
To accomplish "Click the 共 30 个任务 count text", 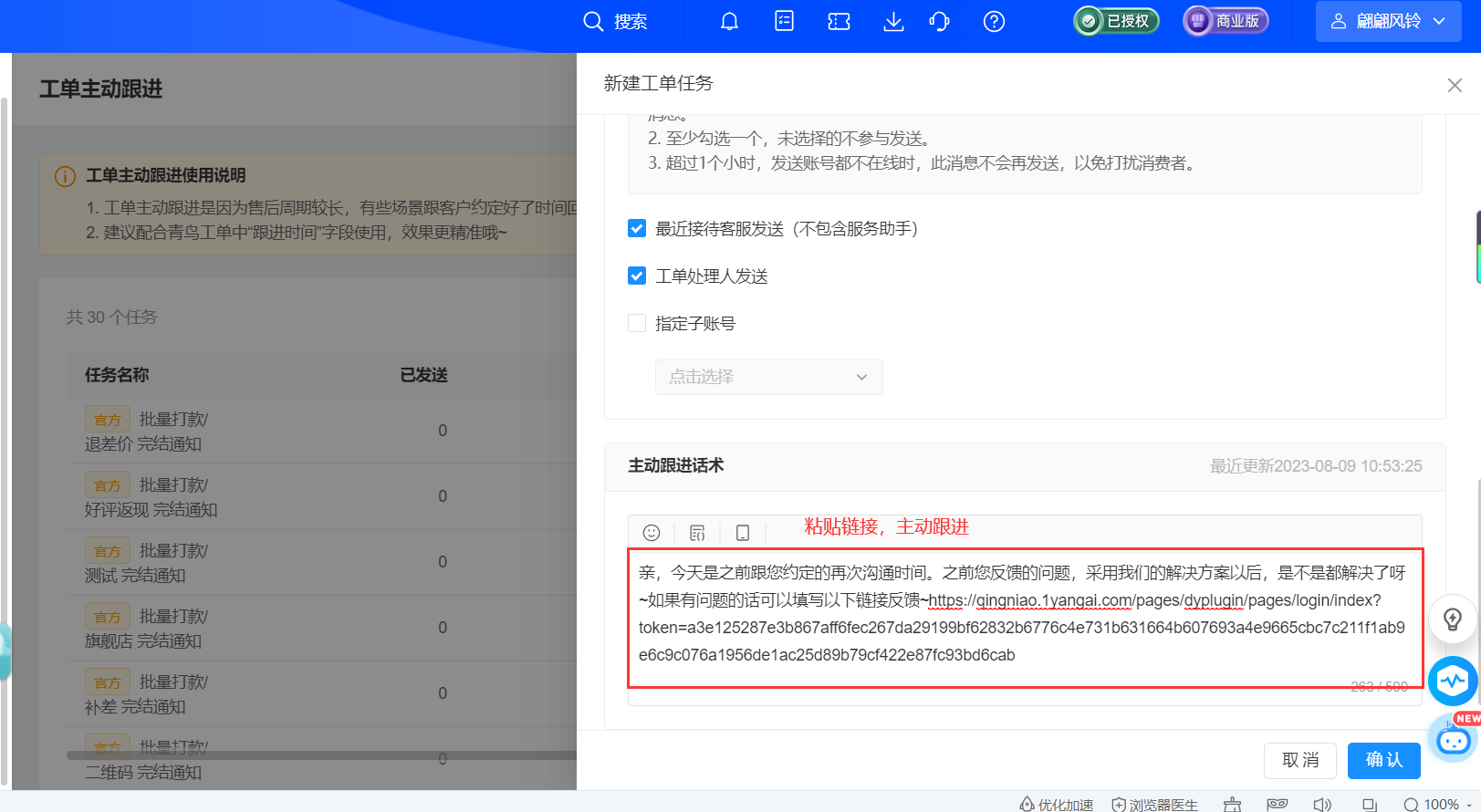I will tap(111, 317).
